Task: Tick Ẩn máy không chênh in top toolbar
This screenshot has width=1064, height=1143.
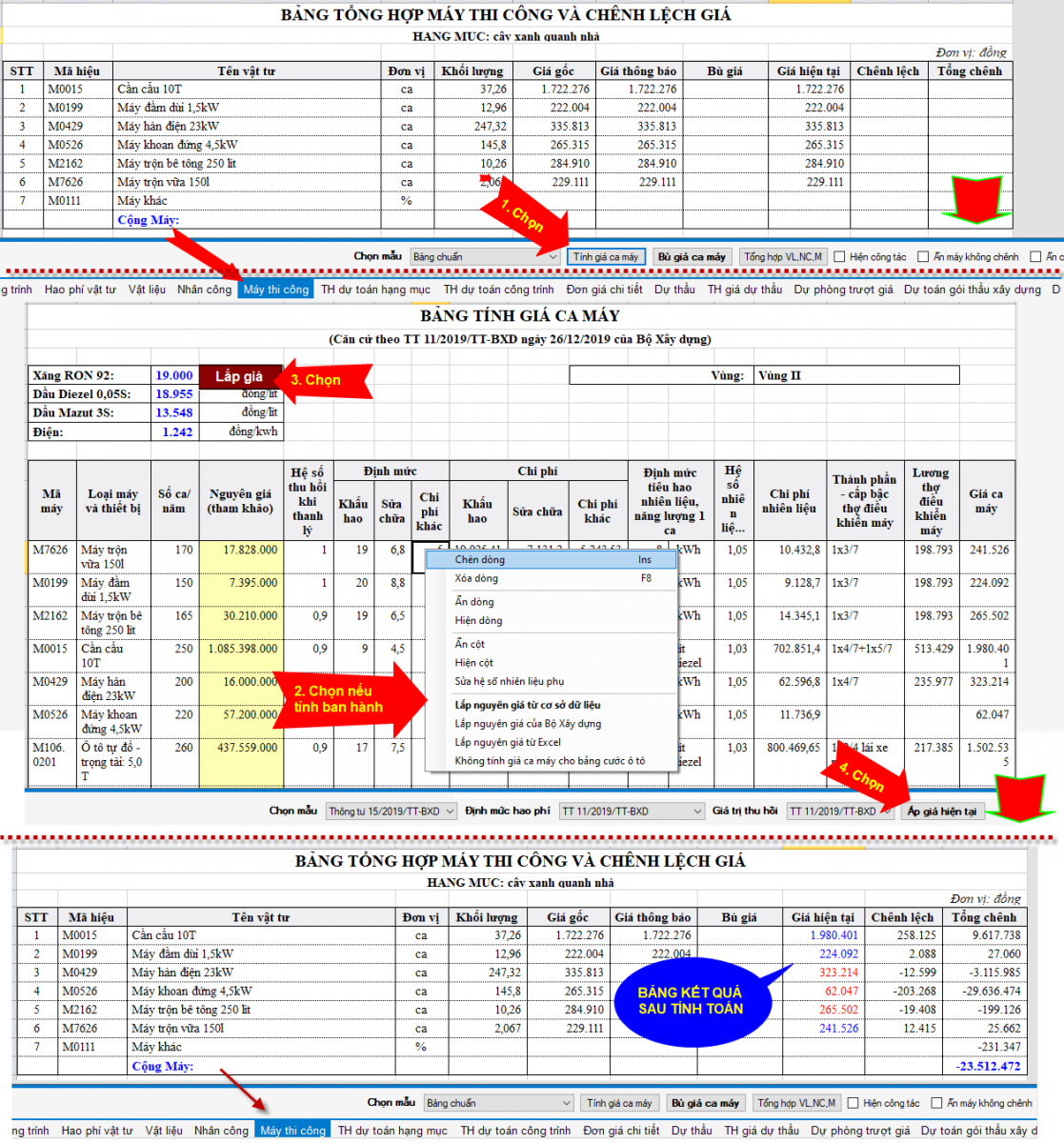Action: pos(924,257)
